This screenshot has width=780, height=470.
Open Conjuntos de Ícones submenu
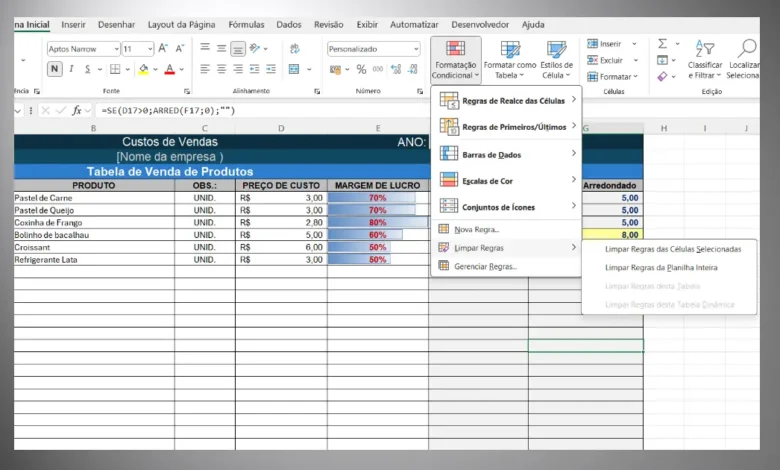pos(506,207)
